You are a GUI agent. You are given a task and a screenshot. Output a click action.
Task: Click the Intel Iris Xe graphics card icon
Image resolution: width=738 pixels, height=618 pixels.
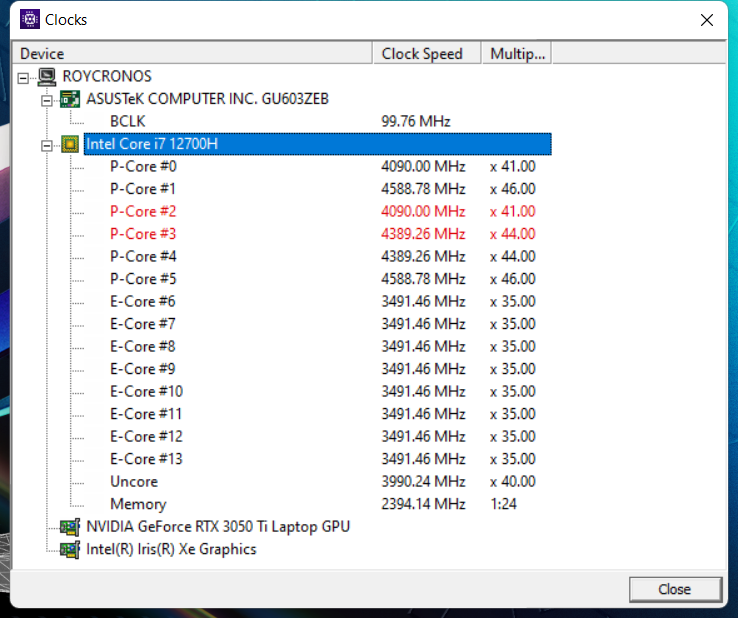(70, 549)
